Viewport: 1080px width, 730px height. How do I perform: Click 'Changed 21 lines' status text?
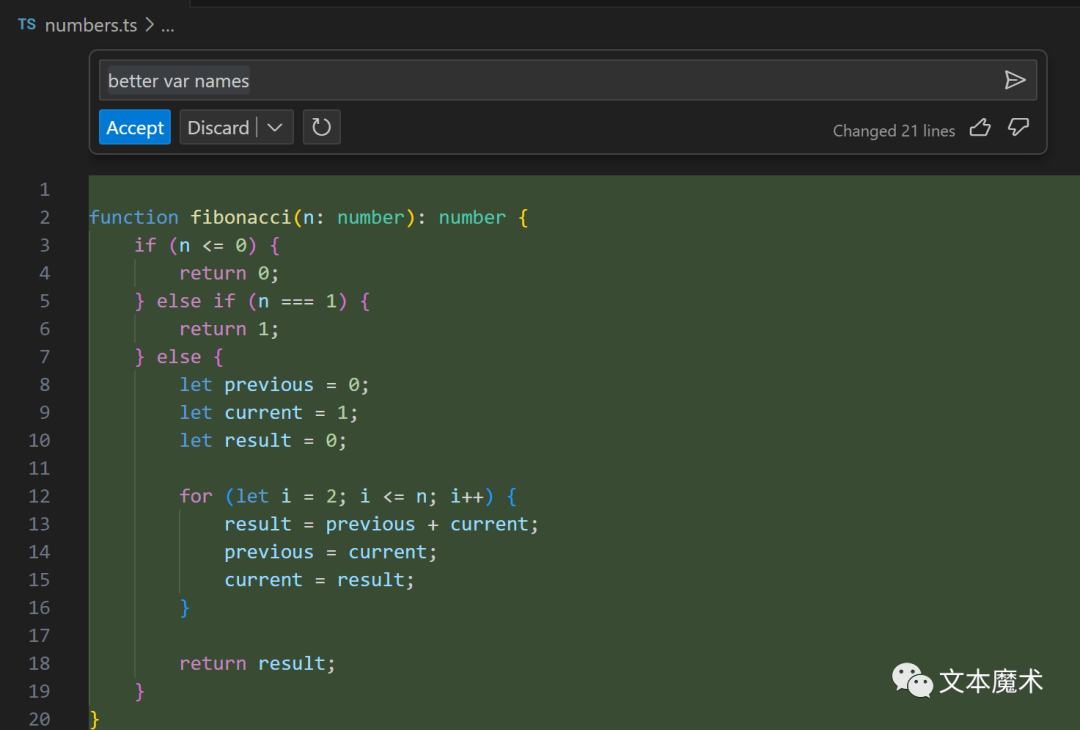(894, 131)
